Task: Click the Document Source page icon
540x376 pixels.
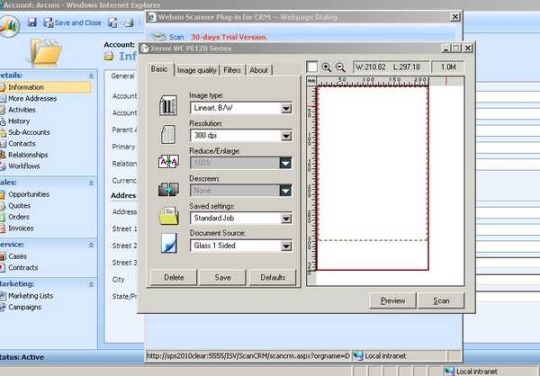Action: point(169,243)
